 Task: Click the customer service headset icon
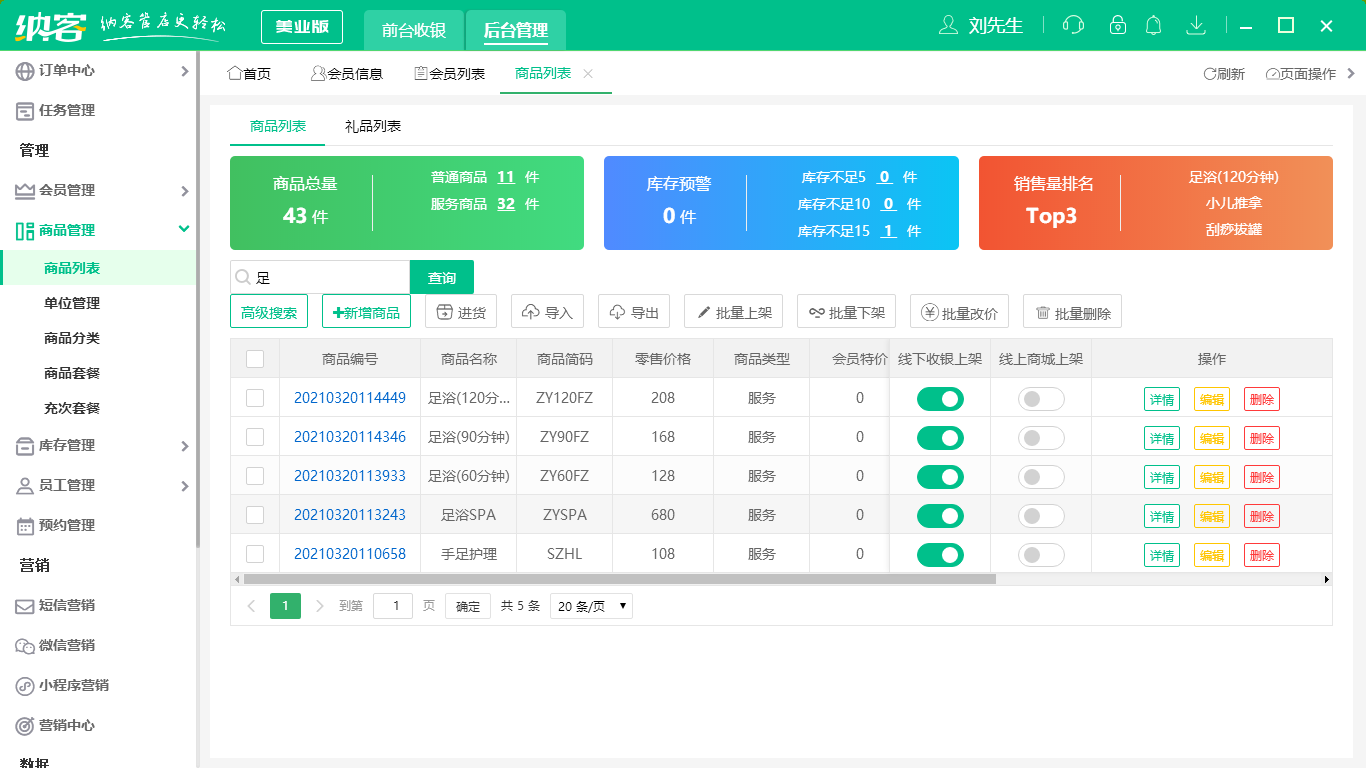(1073, 25)
